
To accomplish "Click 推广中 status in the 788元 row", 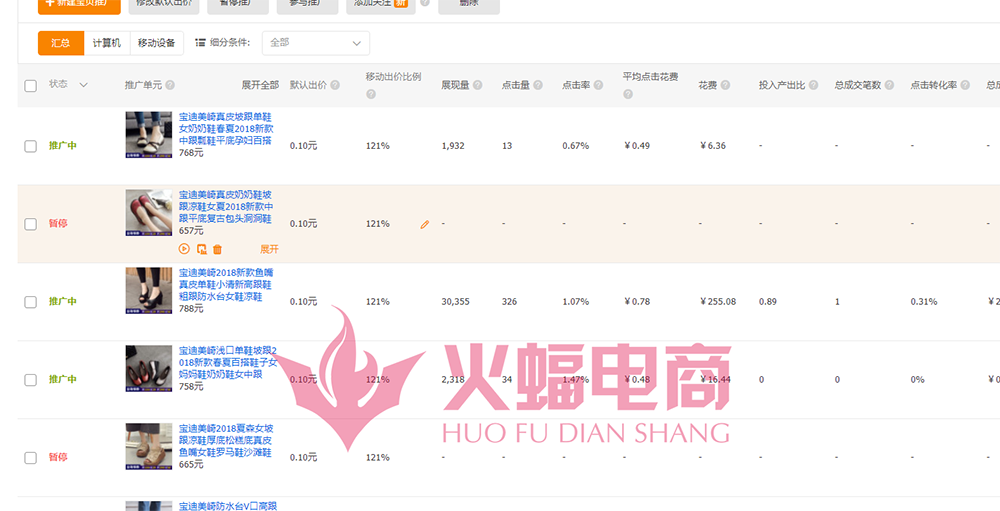I will 62,302.
